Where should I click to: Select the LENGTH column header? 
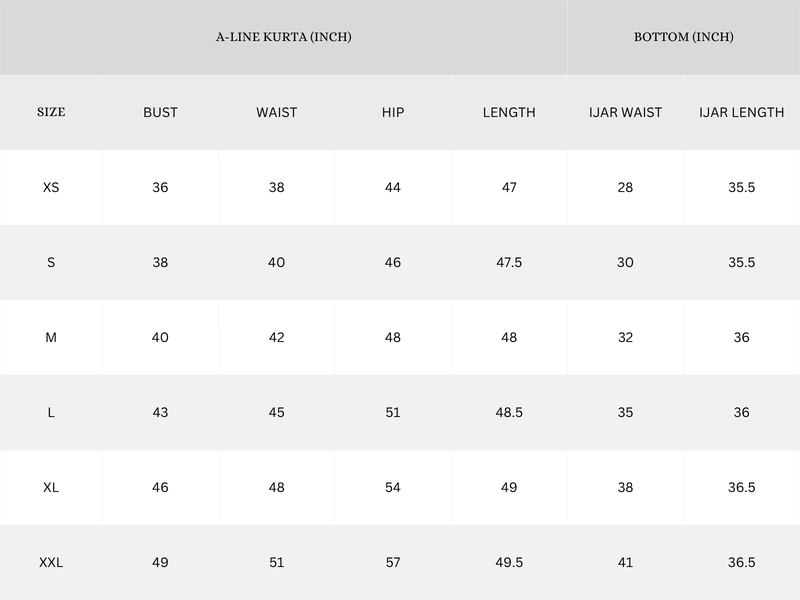click(509, 112)
